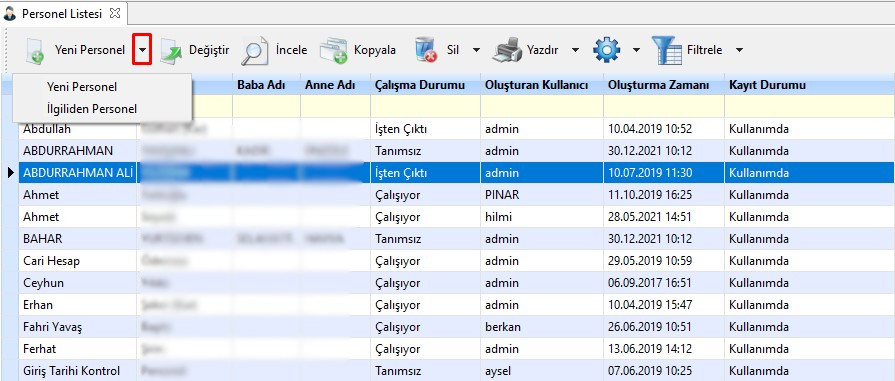The image size is (895, 381).
Task: Click the Kopyala button label
Action: pos(374,50)
